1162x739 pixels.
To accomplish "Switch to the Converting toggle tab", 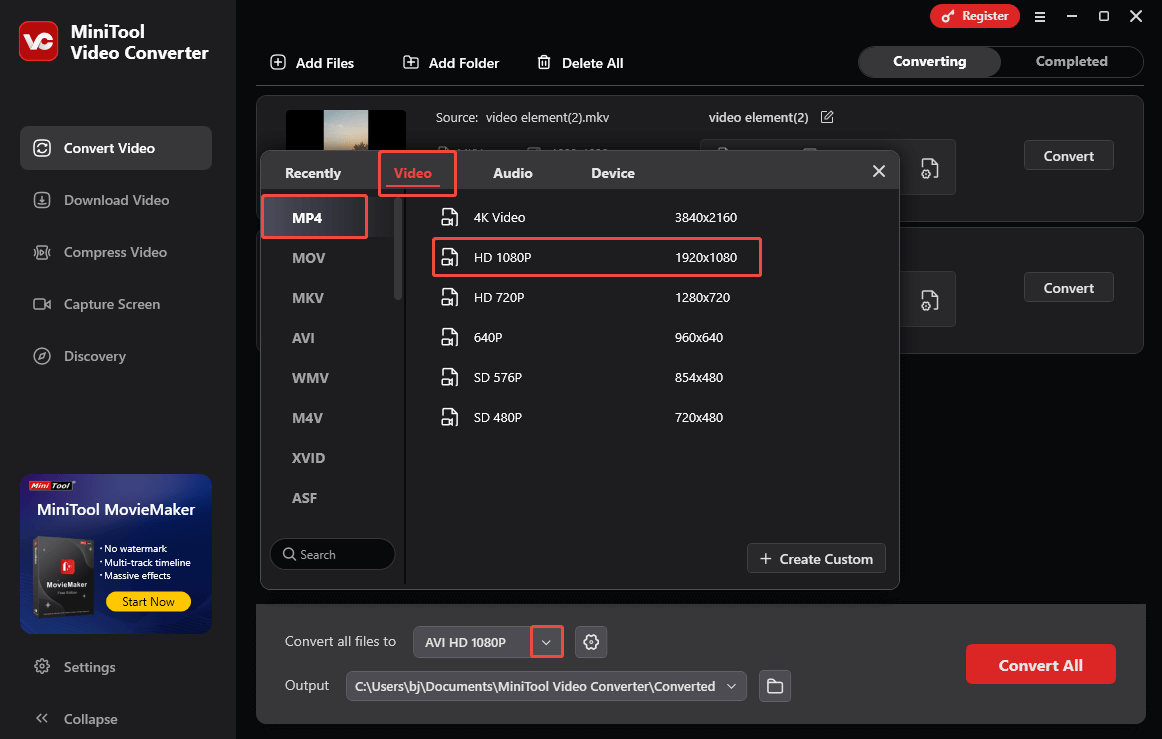I will tap(929, 61).
